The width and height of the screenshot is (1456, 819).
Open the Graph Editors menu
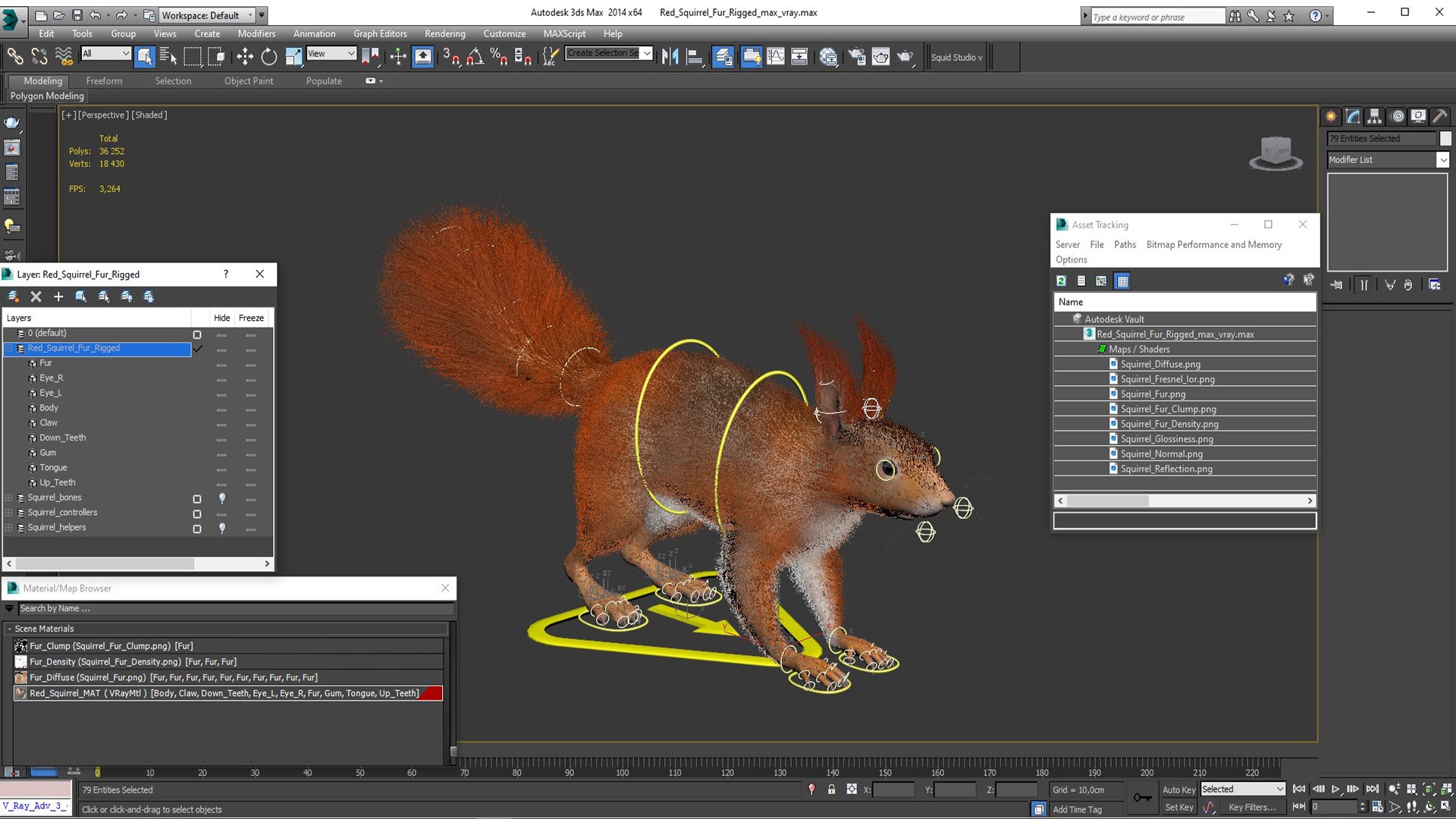click(x=380, y=33)
